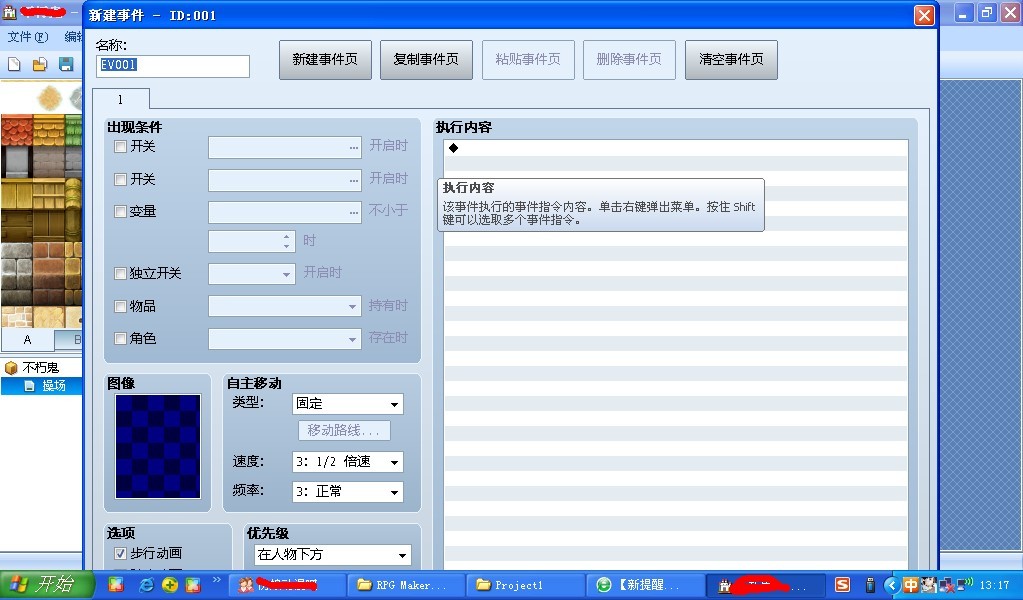Click the Sogou S tray icon
The image size is (1023, 600).
tap(842, 585)
